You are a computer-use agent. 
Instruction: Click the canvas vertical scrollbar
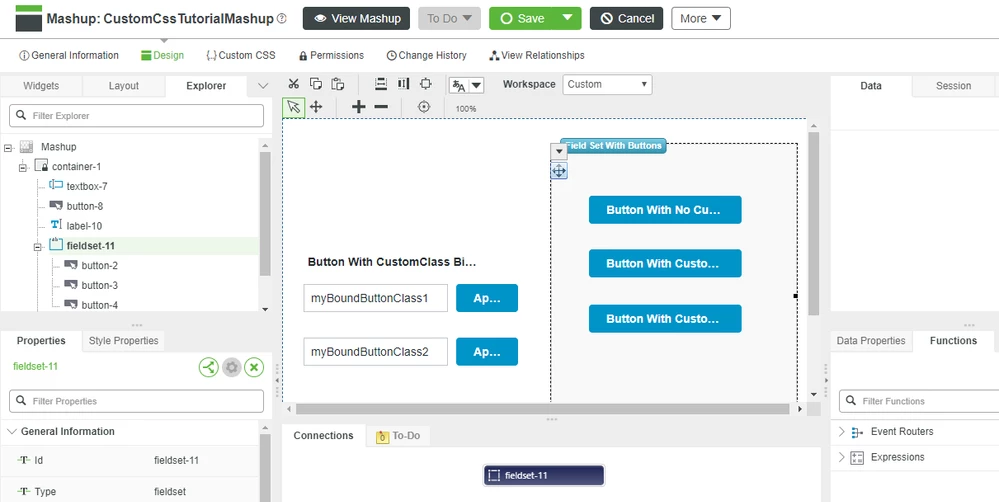point(814,224)
